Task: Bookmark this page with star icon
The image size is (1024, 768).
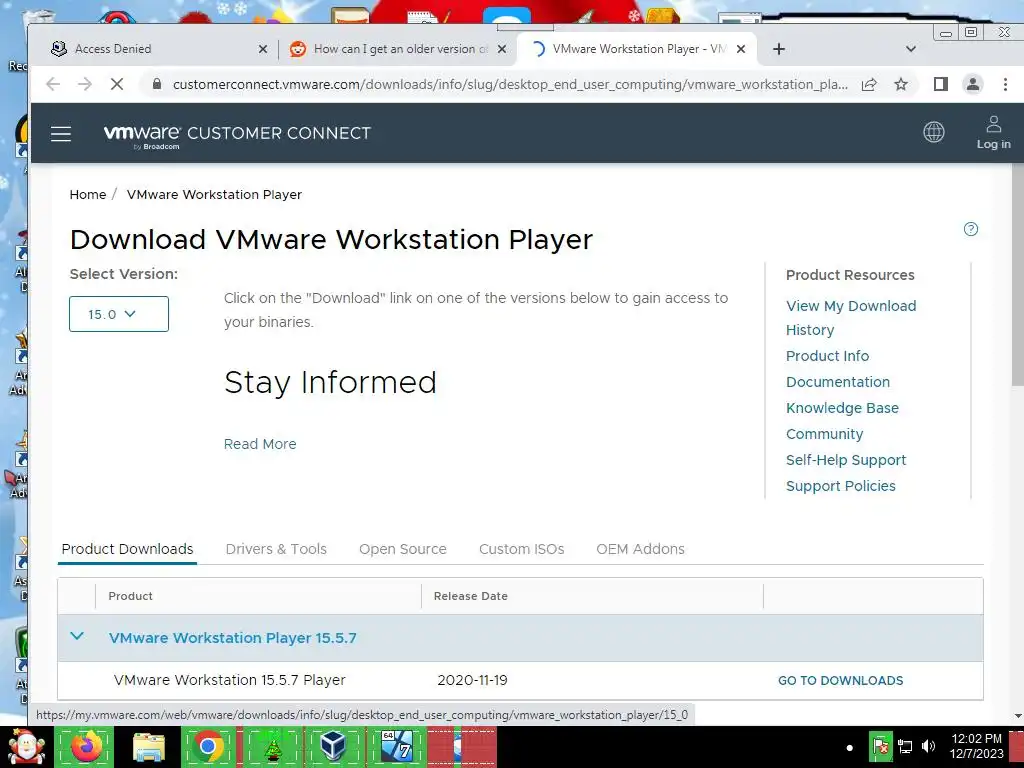Action: pyautogui.click(x=901, y=84)
